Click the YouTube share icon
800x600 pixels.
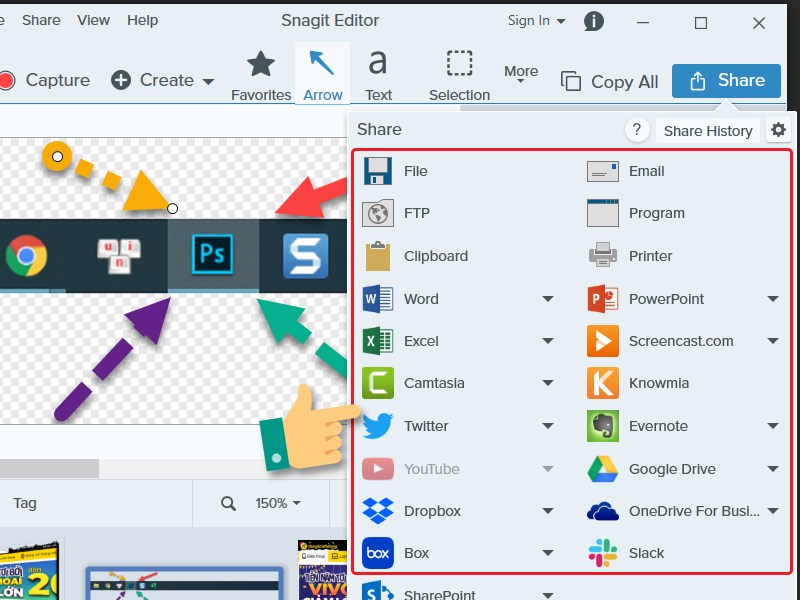(378, 468)
